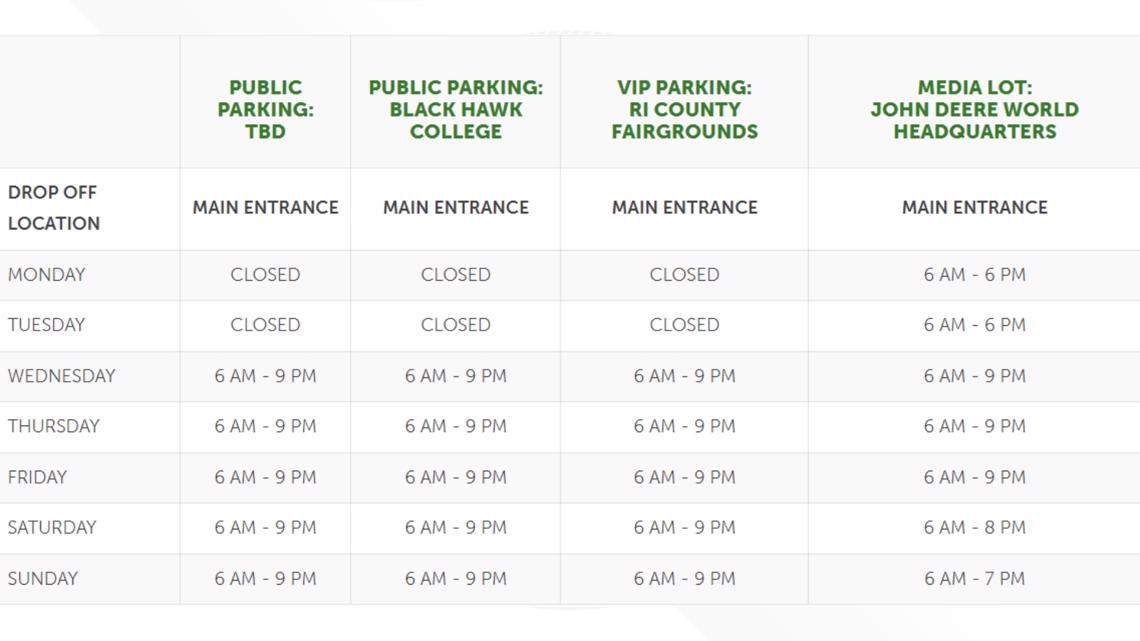Select the Public Parking: Black Hawk College header
The height and width of the screenshot is (641, 1140).
coord(456,109)
